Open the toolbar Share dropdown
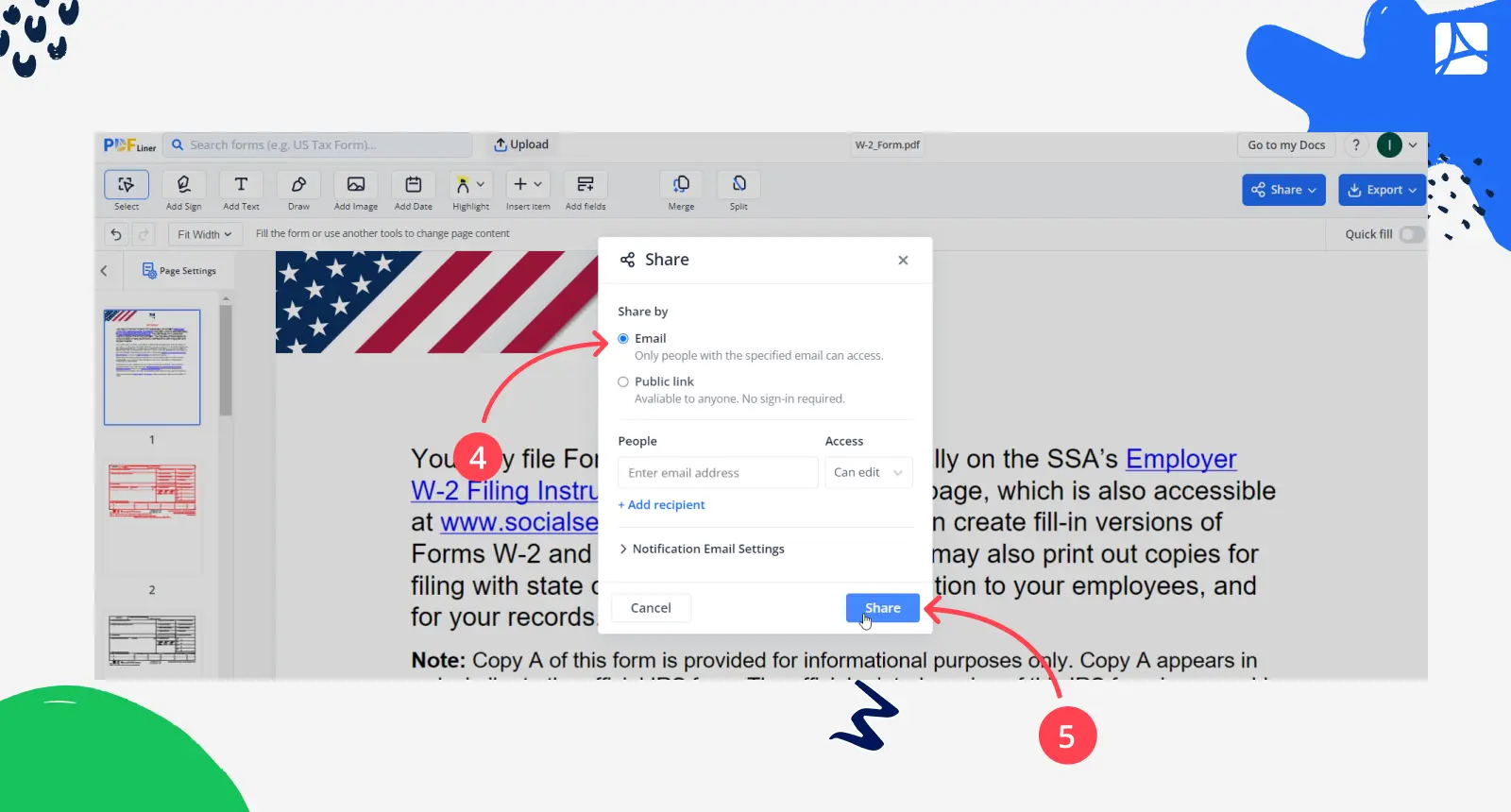Screen dimensions: 1511x812 coord(1283,190)
